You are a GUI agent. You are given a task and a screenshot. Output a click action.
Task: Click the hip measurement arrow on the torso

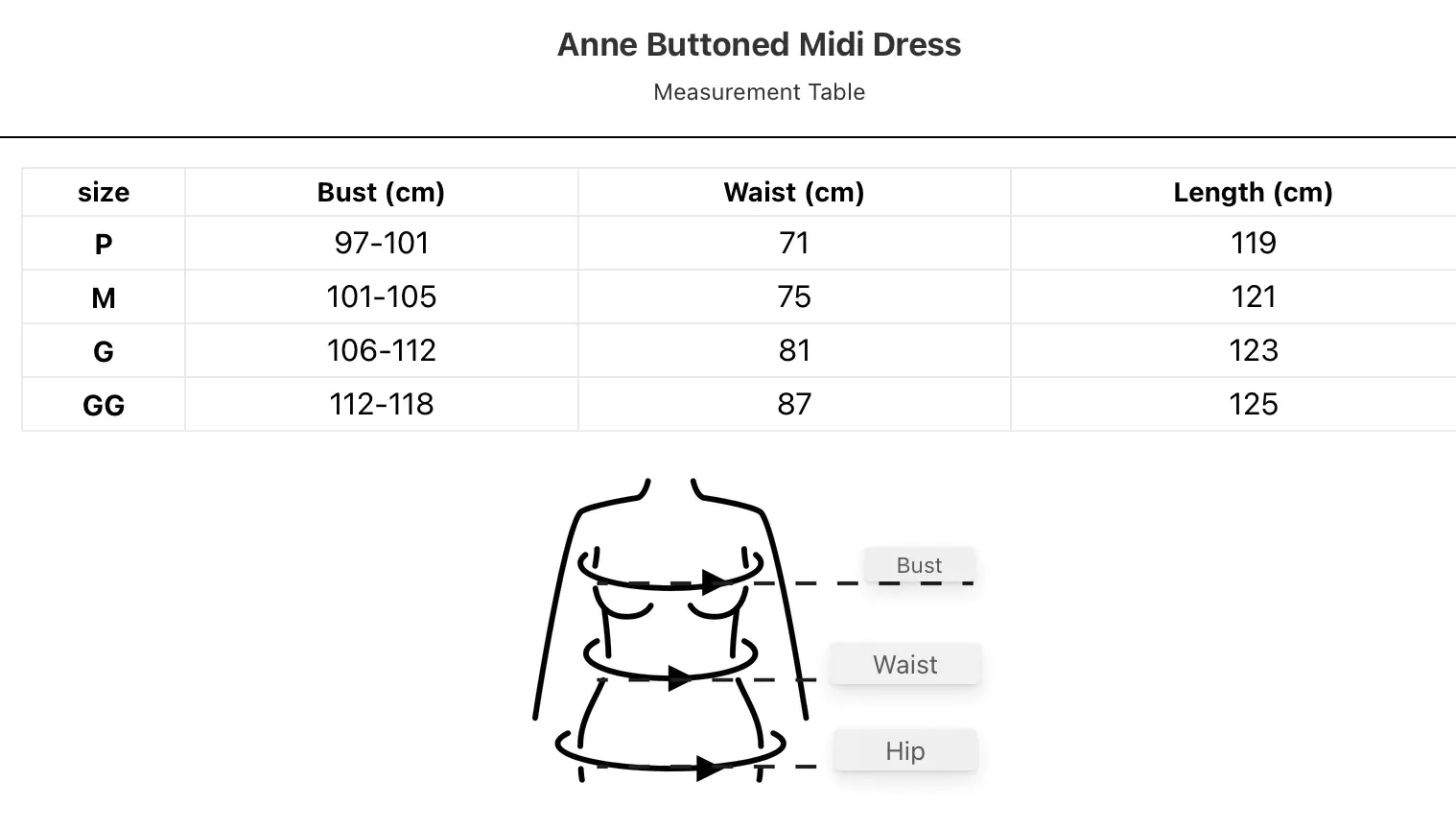pos(708,768)
